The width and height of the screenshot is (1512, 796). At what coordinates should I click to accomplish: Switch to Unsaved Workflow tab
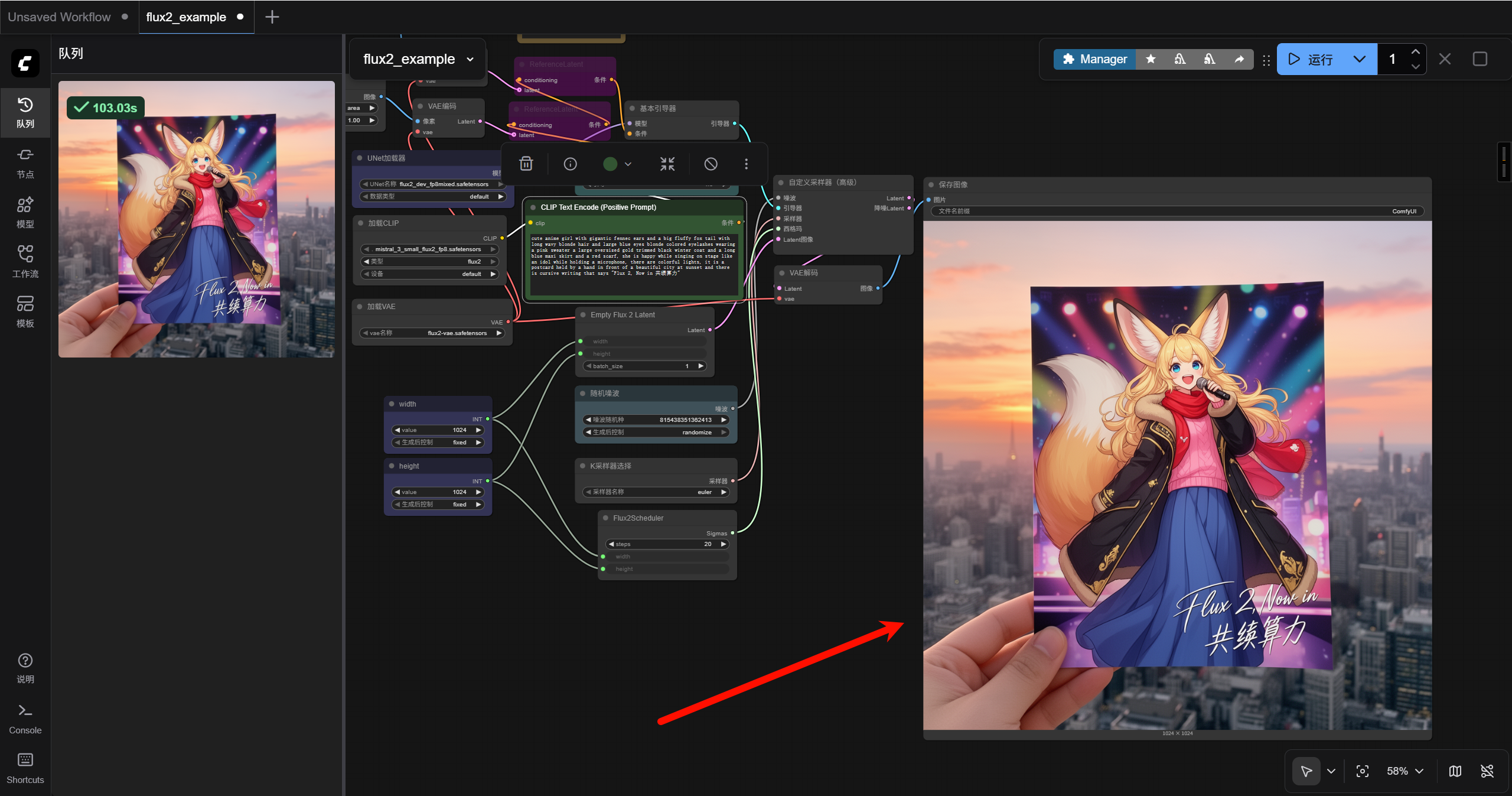tap(59, 17)
